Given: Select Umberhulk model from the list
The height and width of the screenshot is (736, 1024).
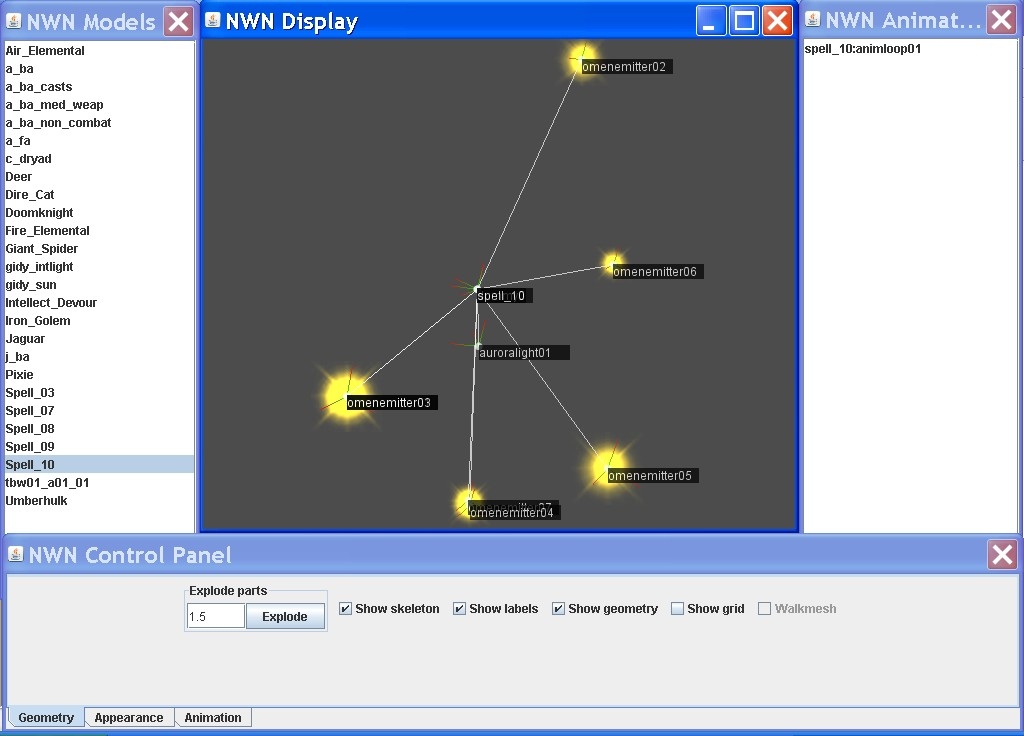Looking at the screenshot, I should point(36,501).
